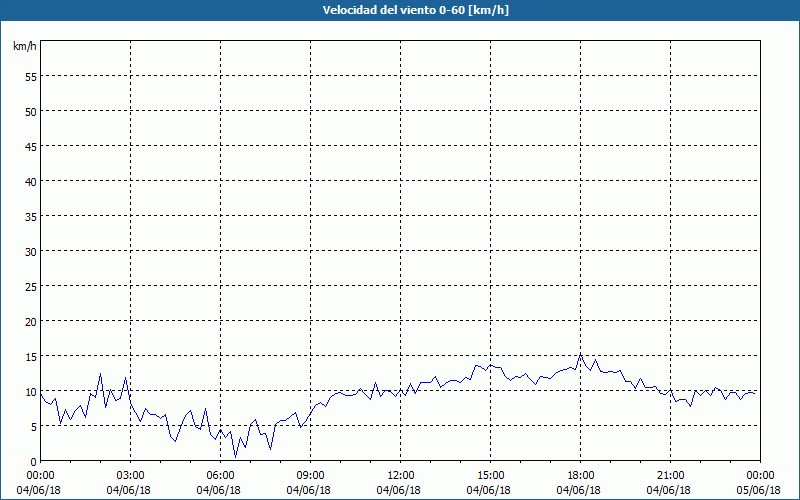800x500 pixels.
Task: Click the y-axis value 25
Action: pos(31,286)
